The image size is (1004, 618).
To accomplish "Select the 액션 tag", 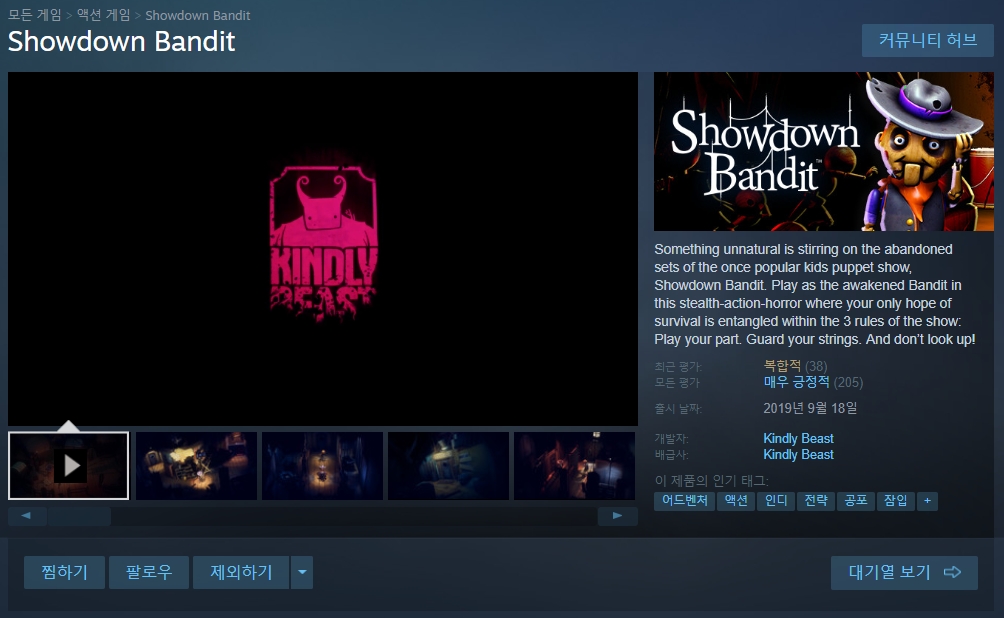I will (736, 501).
